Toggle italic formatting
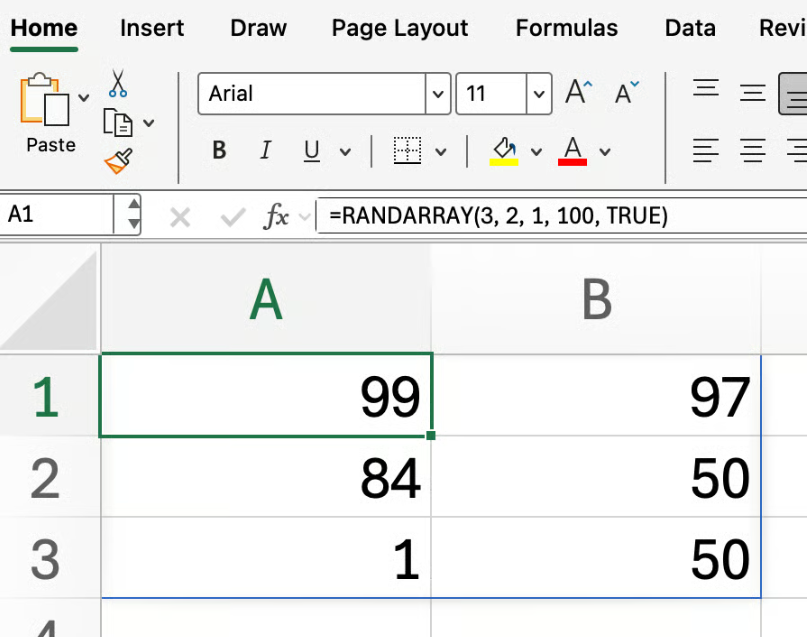Screen dimensions: 807x637 coord(265,150)
